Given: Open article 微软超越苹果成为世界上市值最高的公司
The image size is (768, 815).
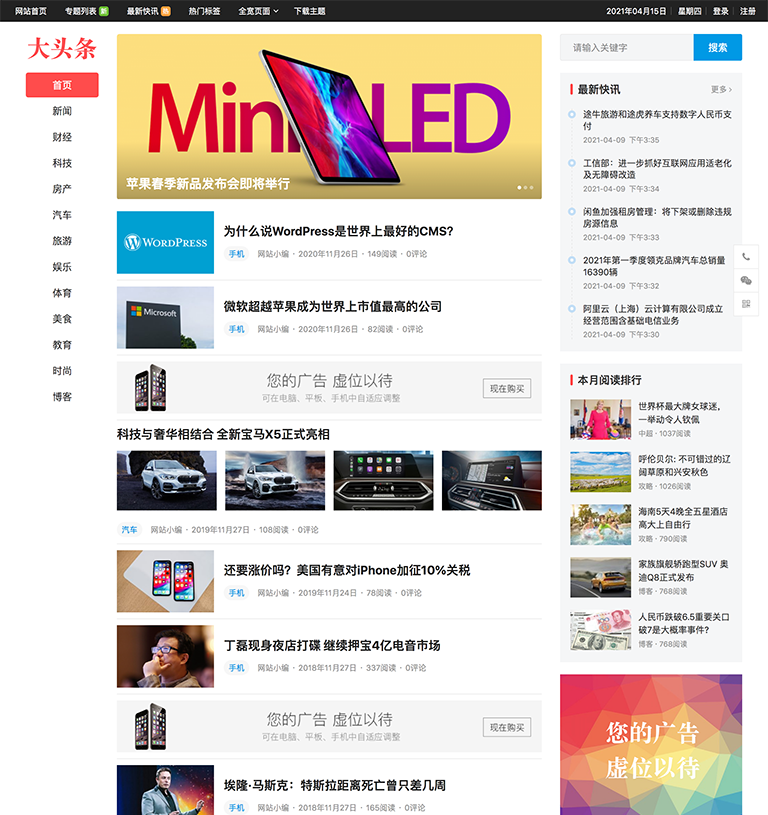Looking at the screenshot, I should tap(332, 306).
